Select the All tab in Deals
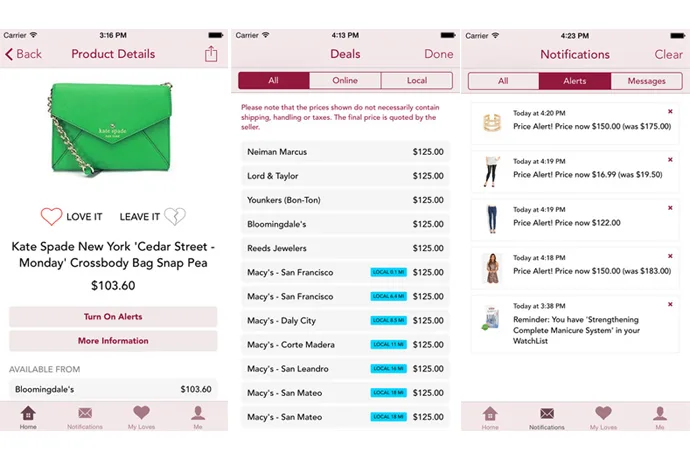 [274, 81]
